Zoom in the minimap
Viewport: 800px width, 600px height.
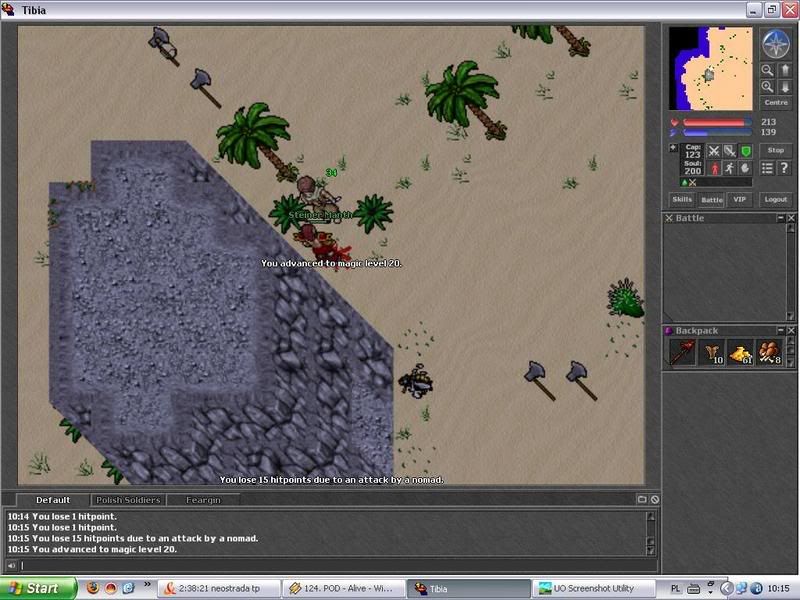click(x=767, y=87)
